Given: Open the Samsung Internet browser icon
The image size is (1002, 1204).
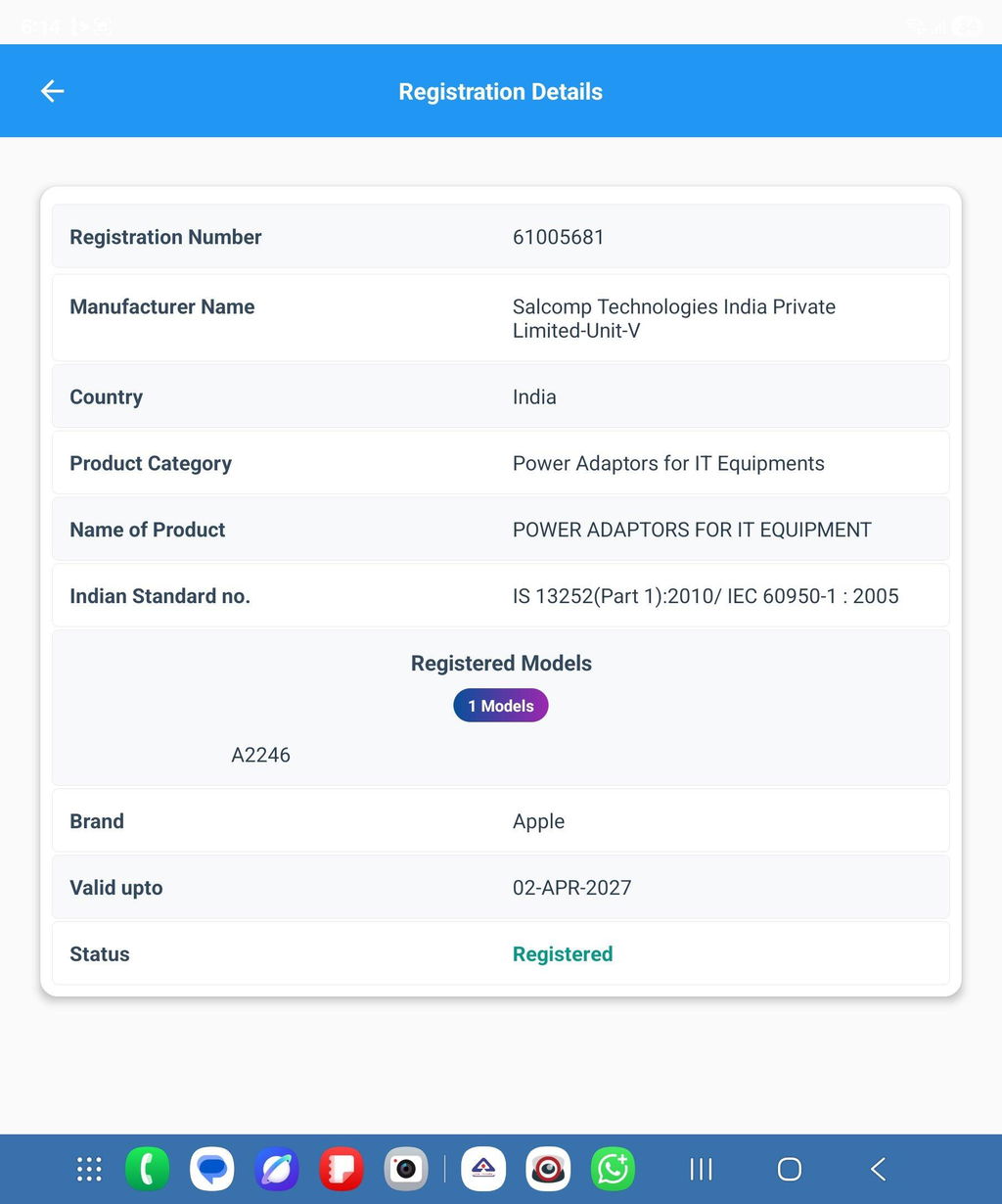Looking at the screenshot, I should pos(277,1169).
